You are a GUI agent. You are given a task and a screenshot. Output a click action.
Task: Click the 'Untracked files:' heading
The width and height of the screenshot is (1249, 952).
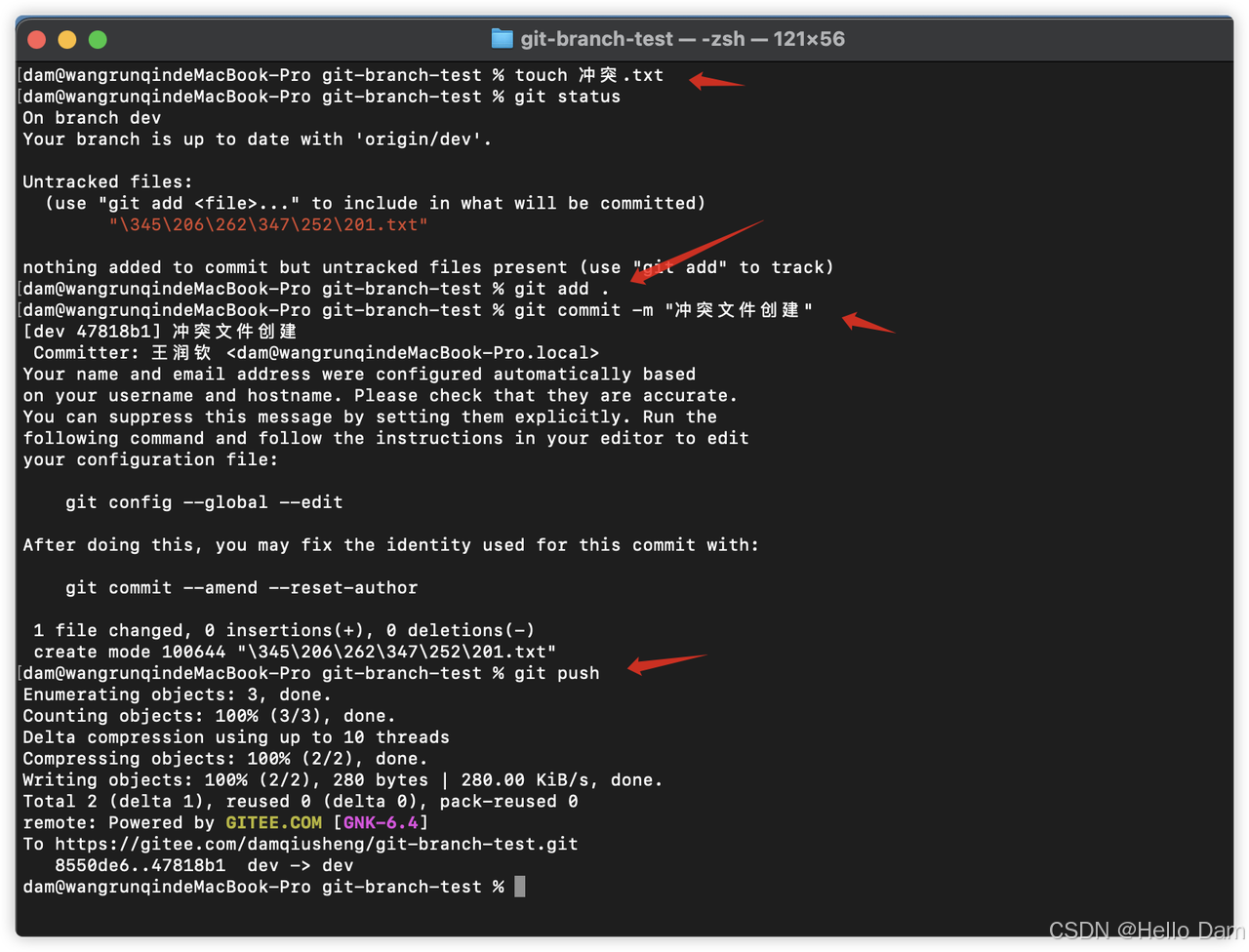click(108, 182)
